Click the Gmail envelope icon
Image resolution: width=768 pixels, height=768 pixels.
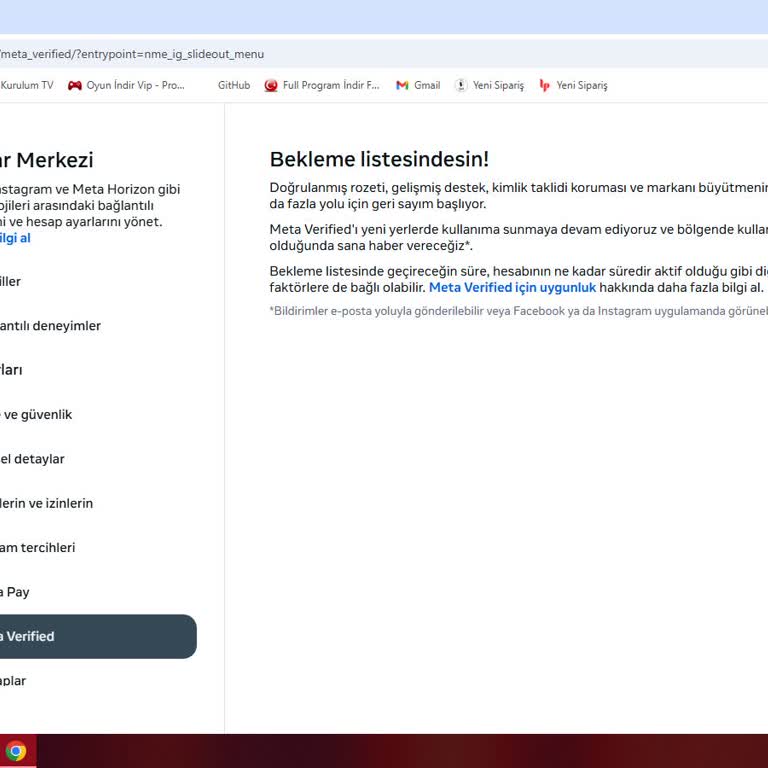tap(402, 85)
